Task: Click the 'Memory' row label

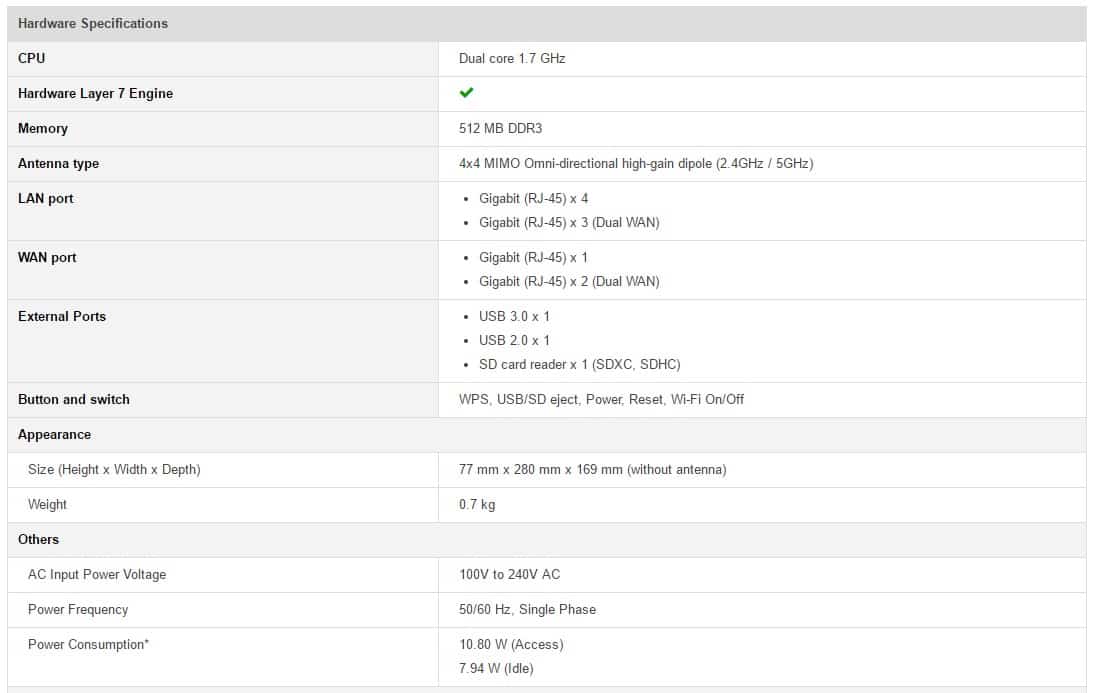Action: tap(43, 128)
